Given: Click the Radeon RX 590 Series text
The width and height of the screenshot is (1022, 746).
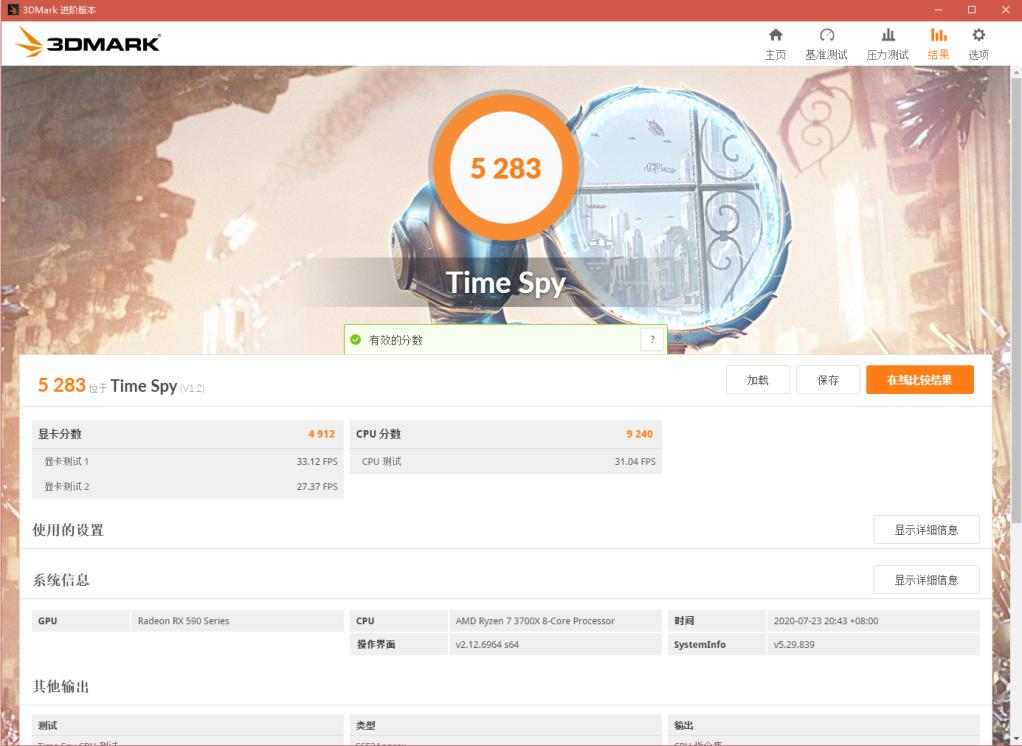Looking at the screenshot, I should [183, 621].
